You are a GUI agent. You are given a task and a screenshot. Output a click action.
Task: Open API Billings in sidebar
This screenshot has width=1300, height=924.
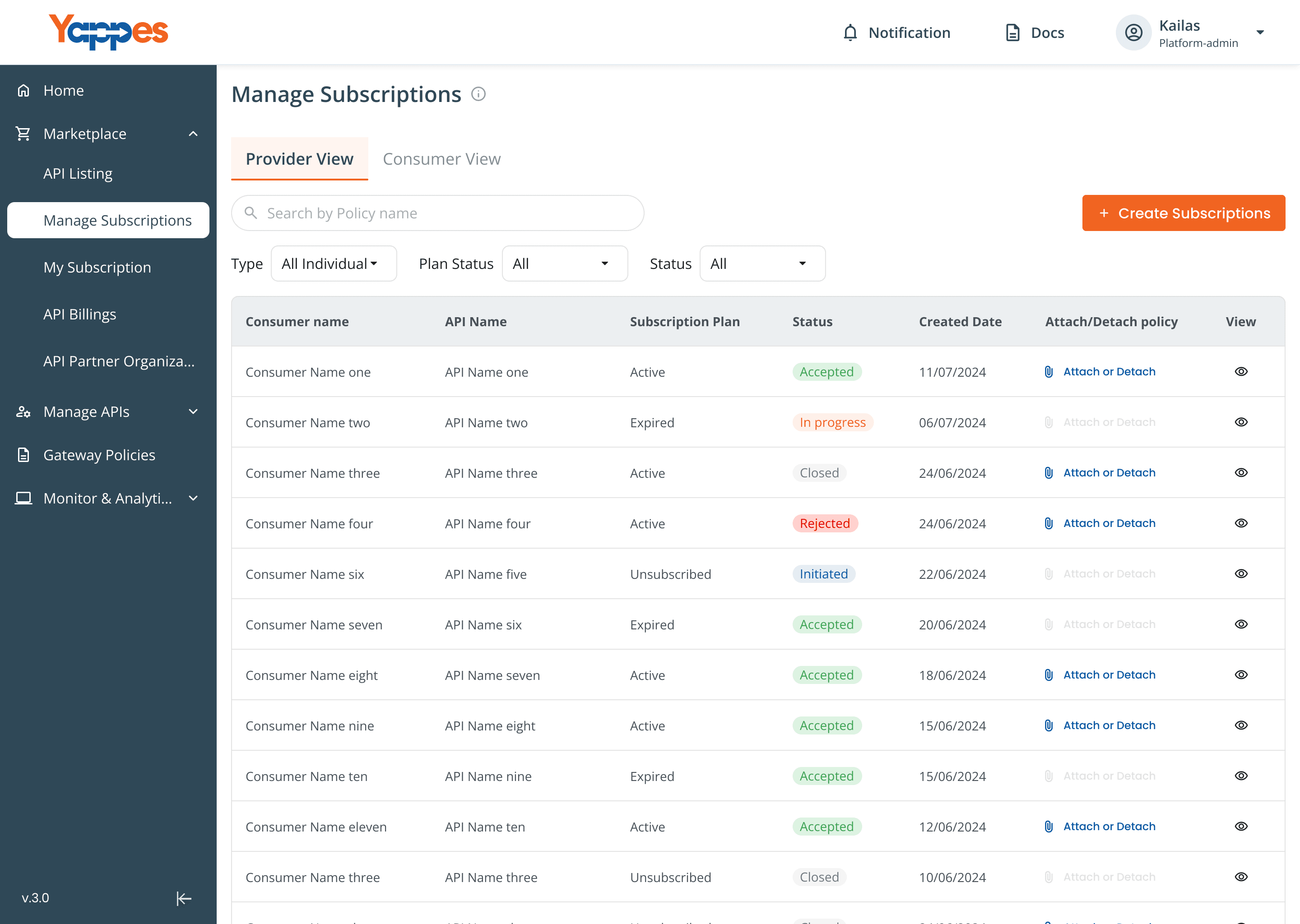(x=80, y=314)
